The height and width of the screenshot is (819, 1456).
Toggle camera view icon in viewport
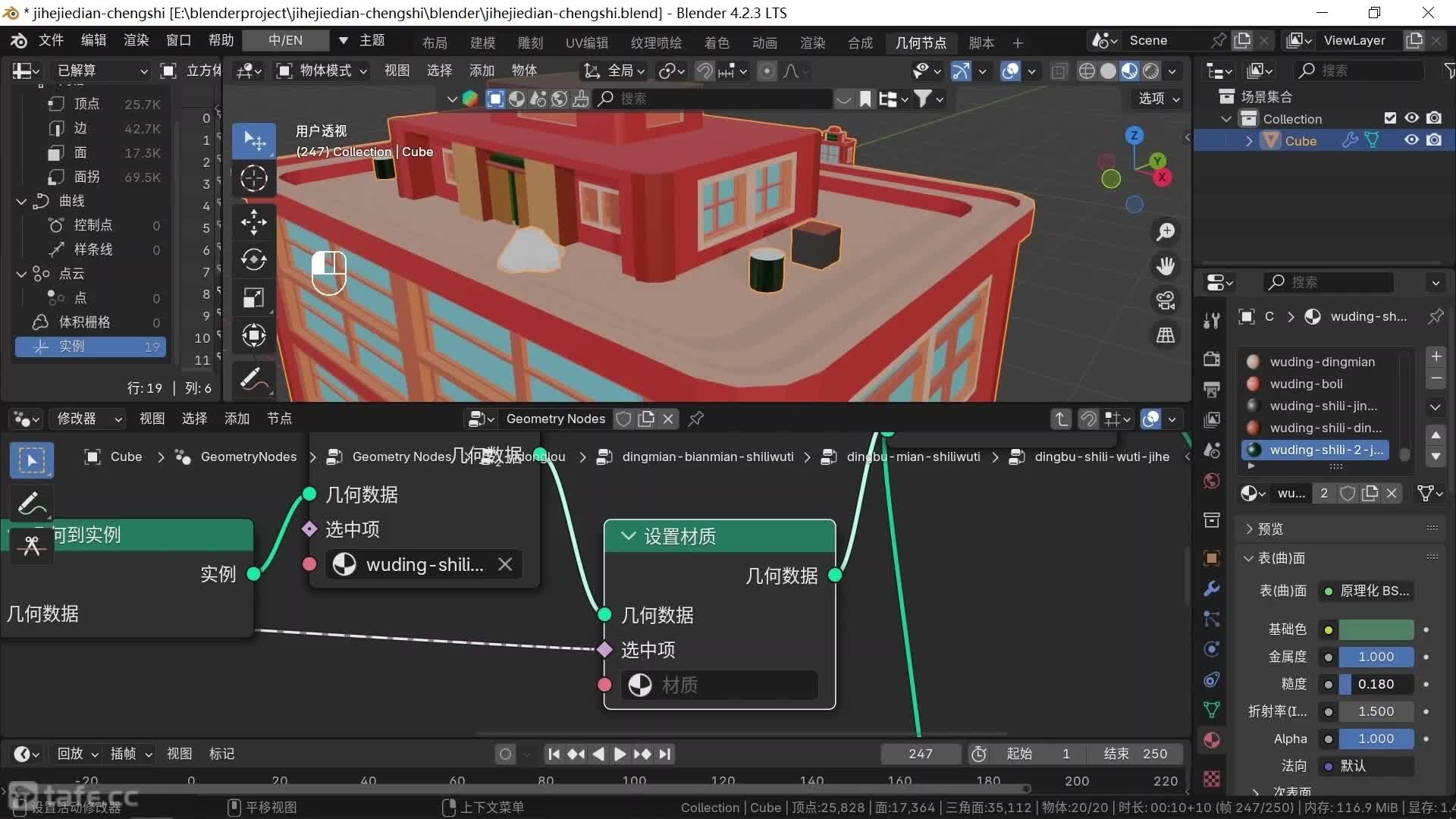tap(1166, 300)
